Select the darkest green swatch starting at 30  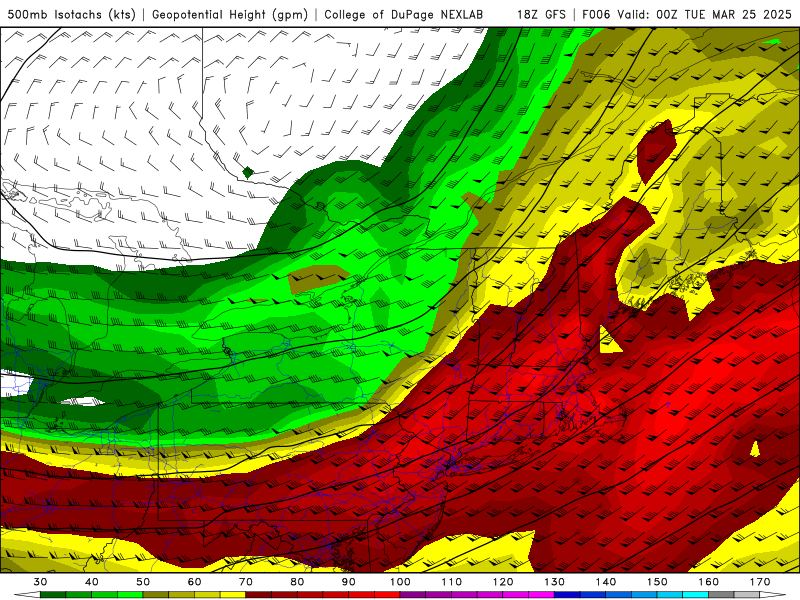[53, 595]
